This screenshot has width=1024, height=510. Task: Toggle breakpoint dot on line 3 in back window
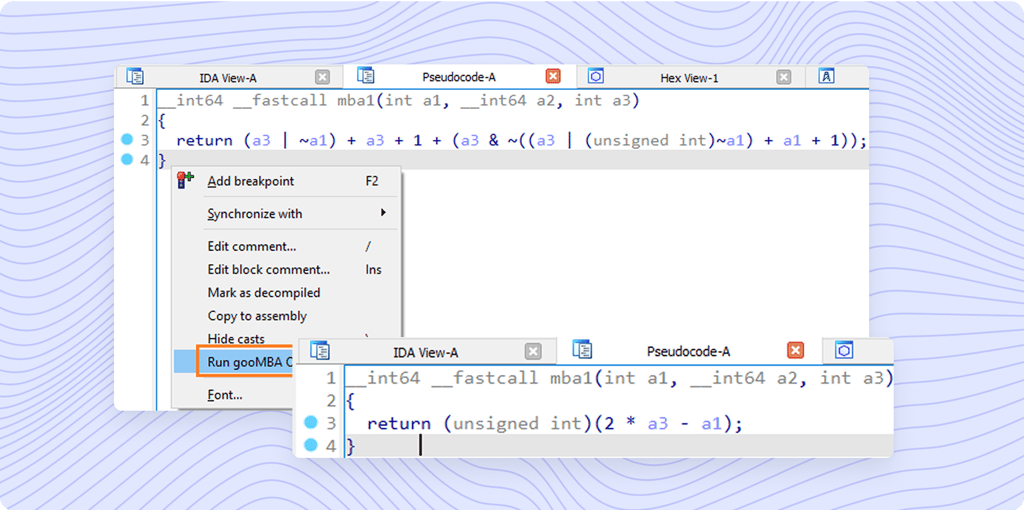[x=127, y=139]
